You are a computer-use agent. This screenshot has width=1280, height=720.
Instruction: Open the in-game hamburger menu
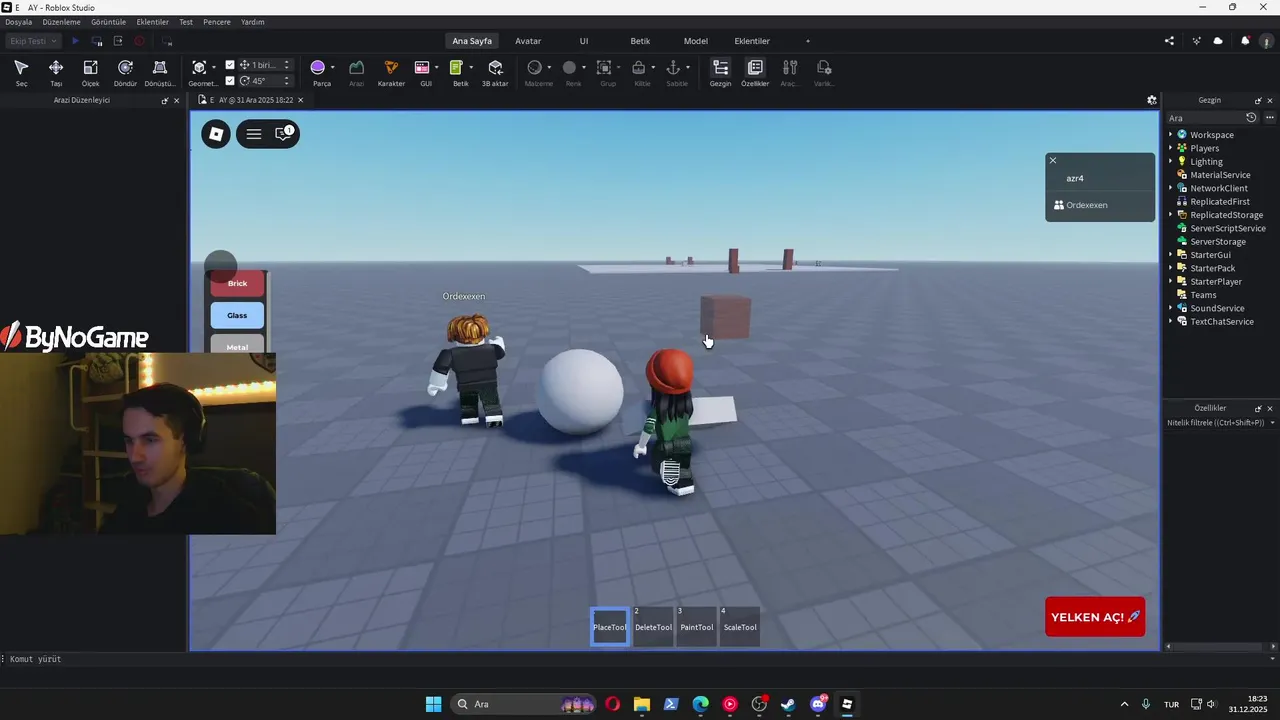(254, 134)
